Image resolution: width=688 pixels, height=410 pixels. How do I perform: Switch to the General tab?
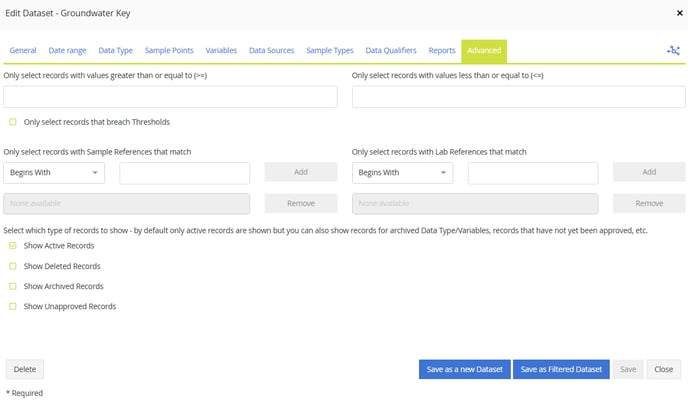23,50
